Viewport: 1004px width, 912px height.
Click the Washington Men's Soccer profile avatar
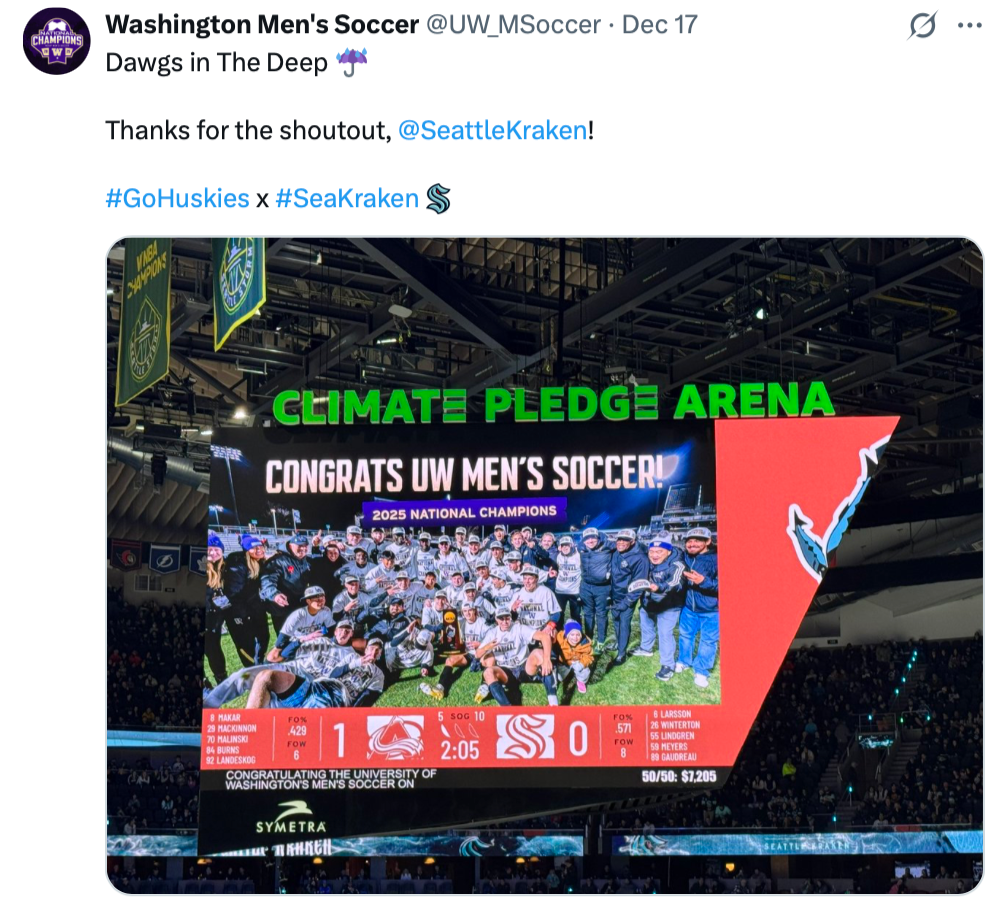[x=57, y=41]
